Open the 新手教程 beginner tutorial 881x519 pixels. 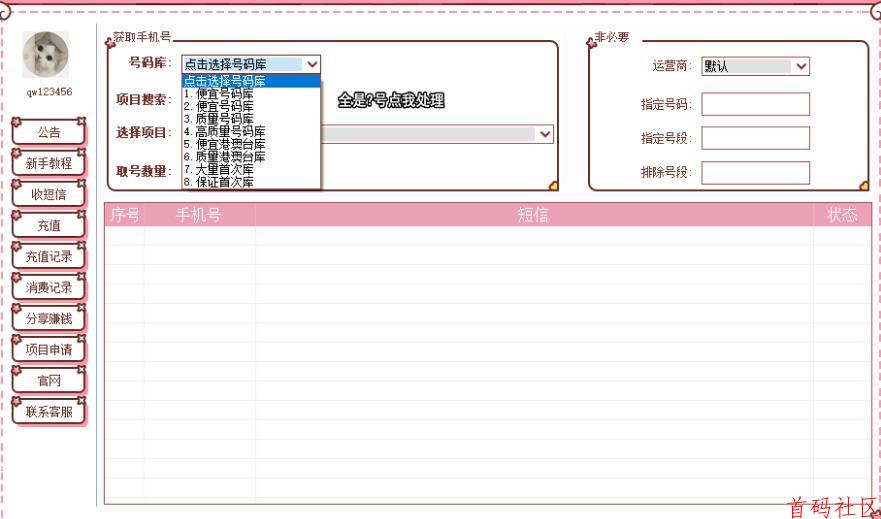pyautogui.click(x=48, y=163)
